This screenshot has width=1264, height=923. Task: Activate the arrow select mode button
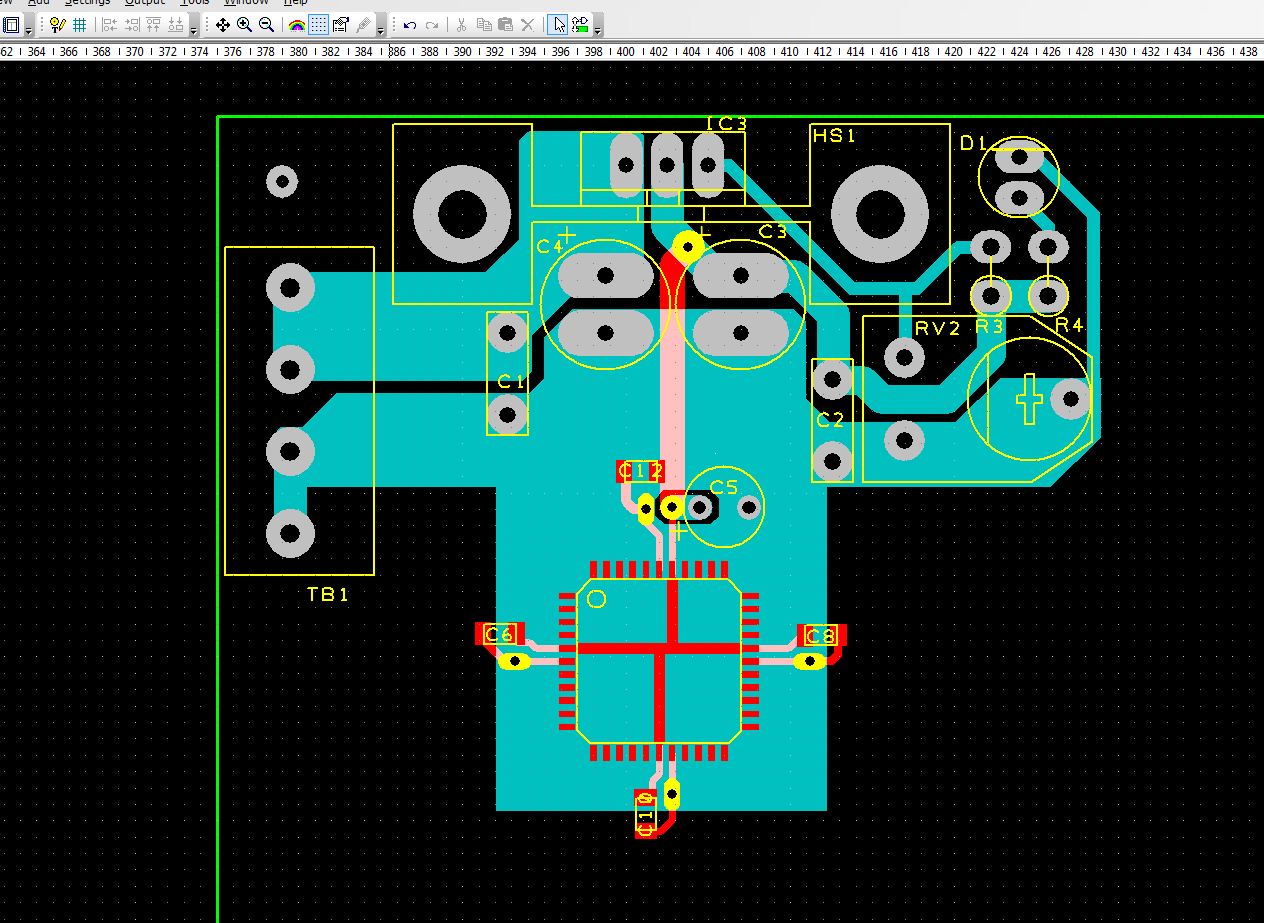(558, 25)
